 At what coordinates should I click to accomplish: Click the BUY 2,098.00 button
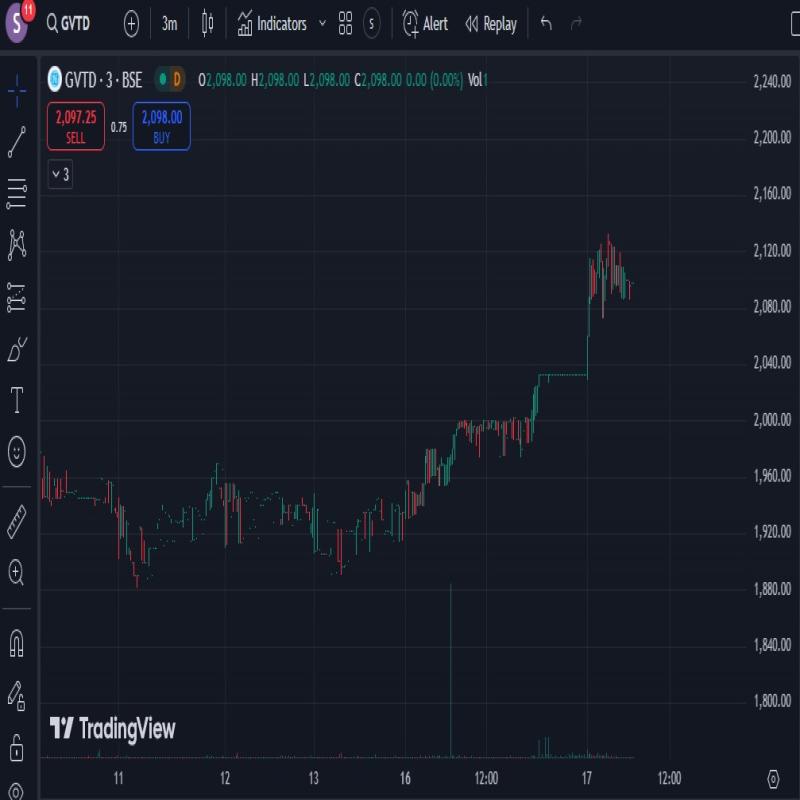161,127
